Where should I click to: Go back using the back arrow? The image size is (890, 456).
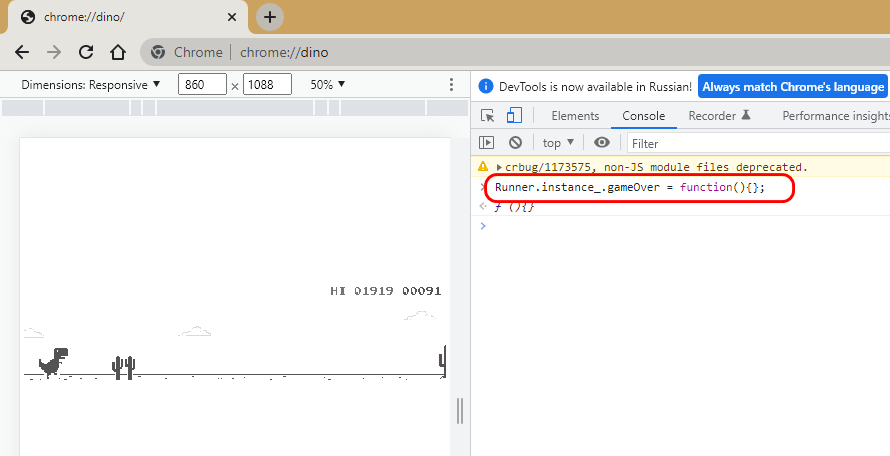[22, 52]
